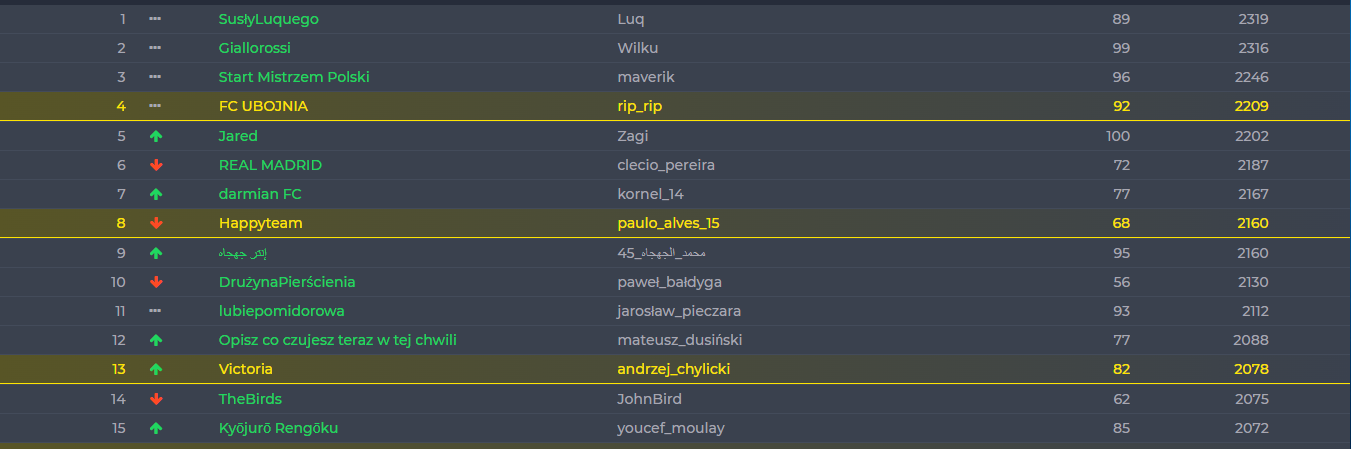The width and height of the screenshot is (1351, 449).
Task: Click rank number 11 in the table
Action: [120, 311]
